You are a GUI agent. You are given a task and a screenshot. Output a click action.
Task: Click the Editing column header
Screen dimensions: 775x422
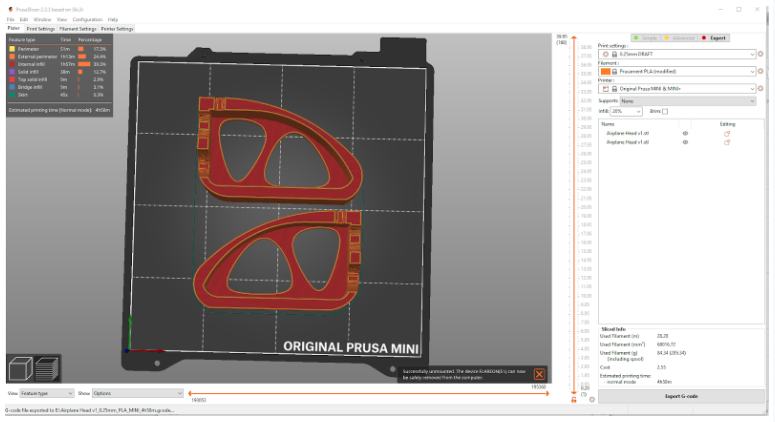[727, 124]
